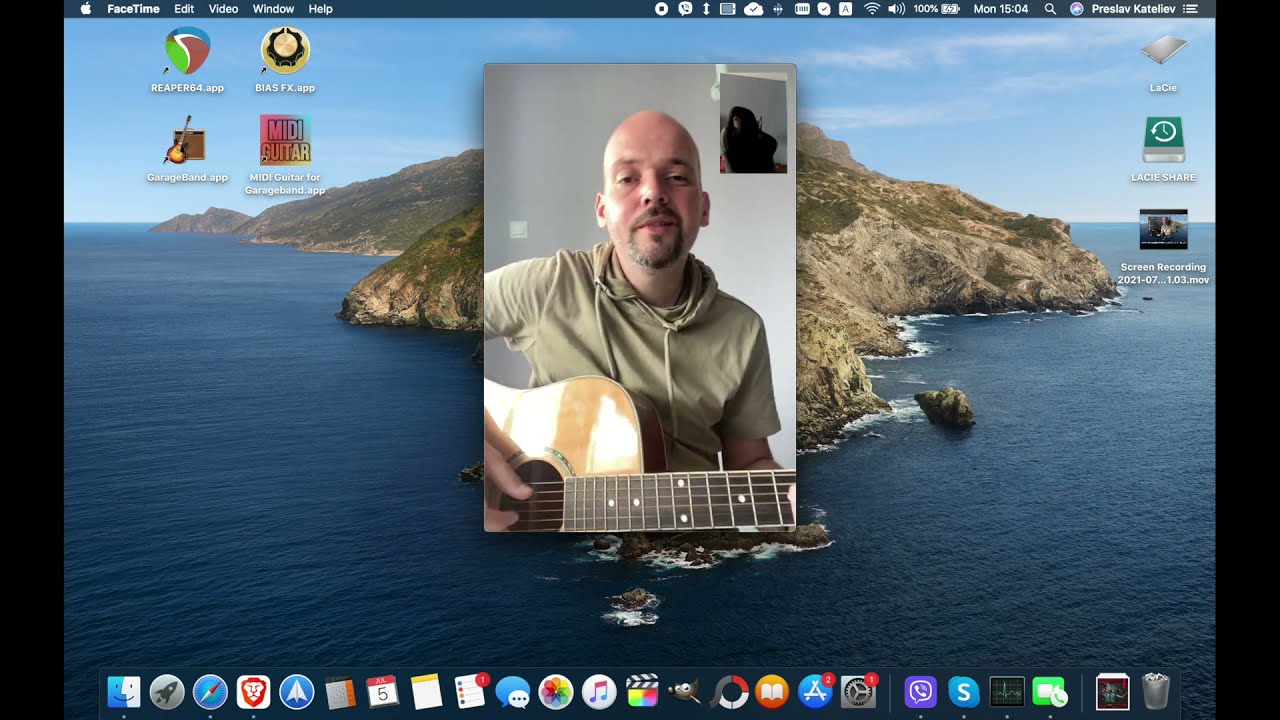Open the cloud sync menu bar icon
The height and width of the screenshot is (720, 1280).
point(754,9)
